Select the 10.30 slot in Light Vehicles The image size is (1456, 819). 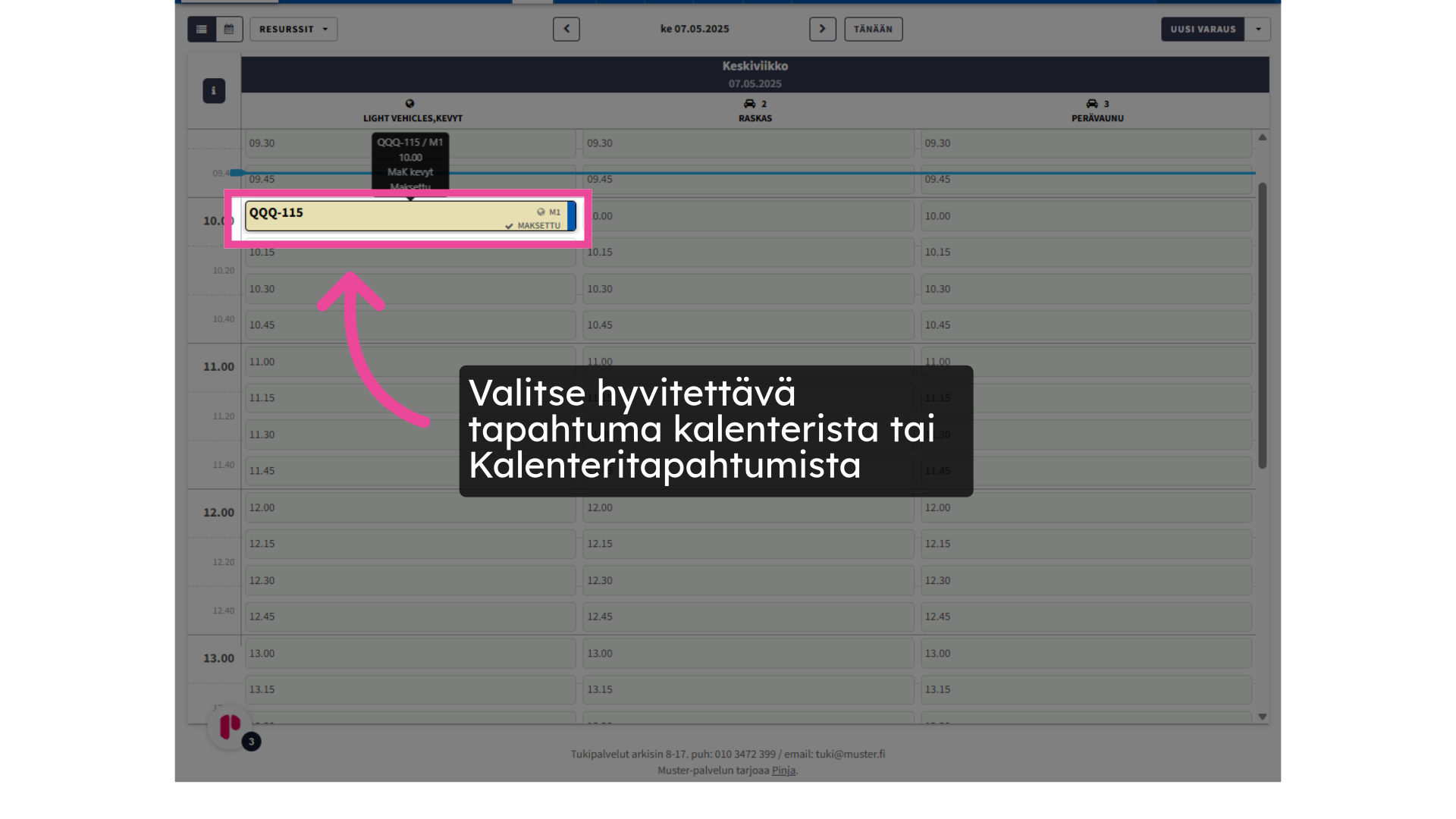point(410,289)
